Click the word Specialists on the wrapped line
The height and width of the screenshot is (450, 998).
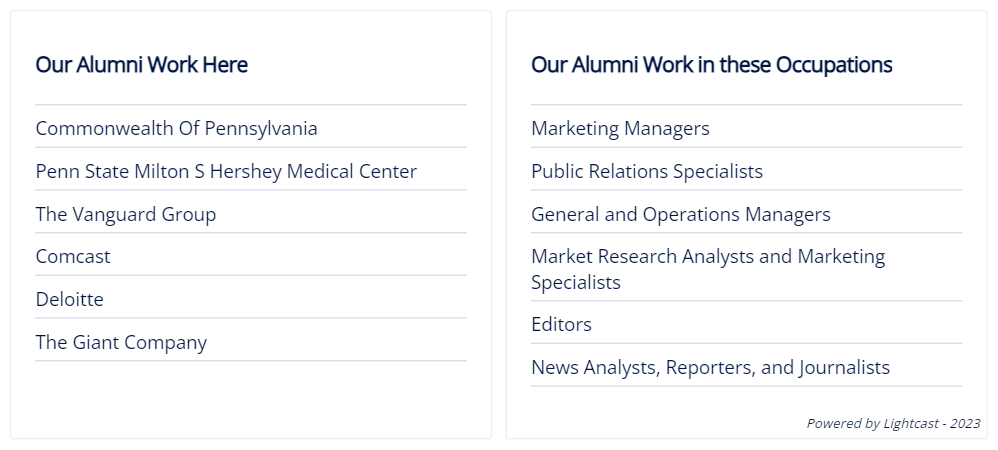[576, 282]
